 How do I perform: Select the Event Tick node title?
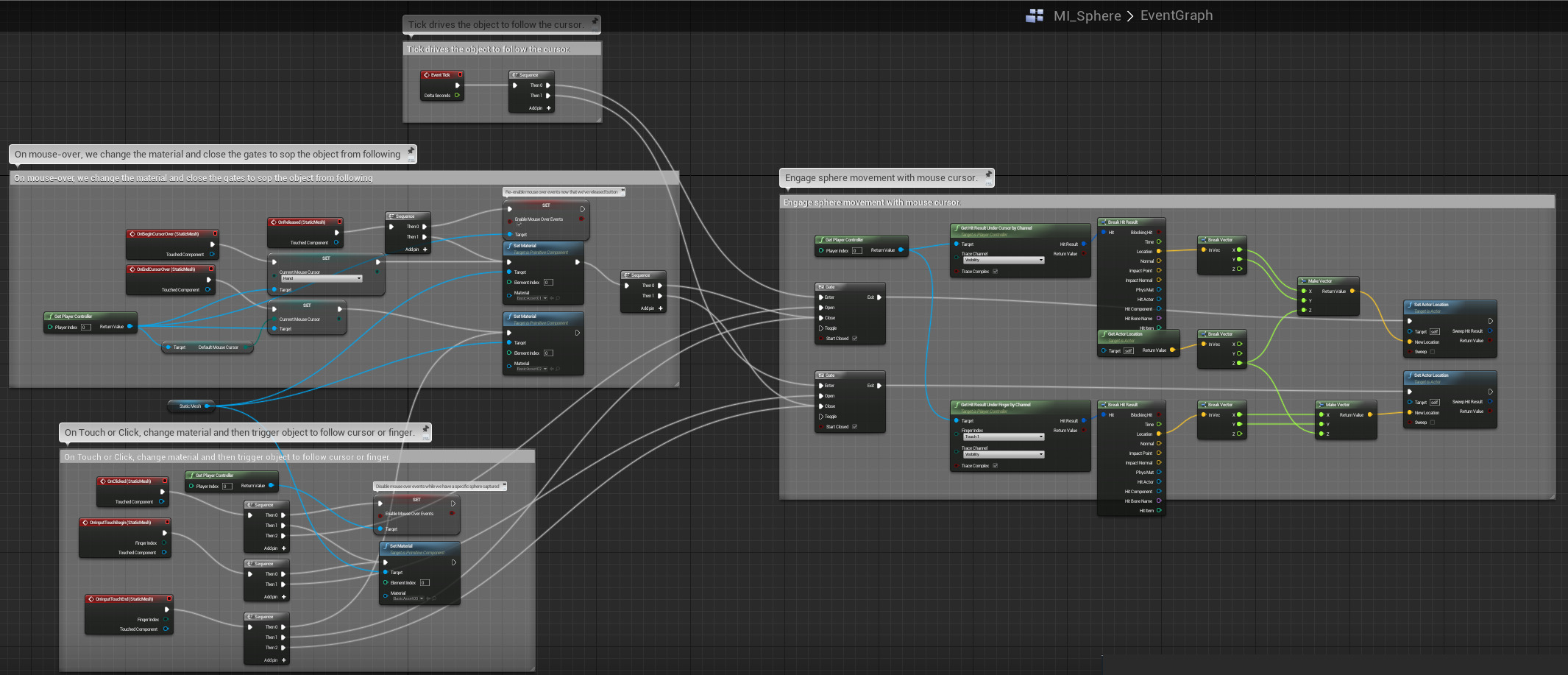(x=441, y=75)
